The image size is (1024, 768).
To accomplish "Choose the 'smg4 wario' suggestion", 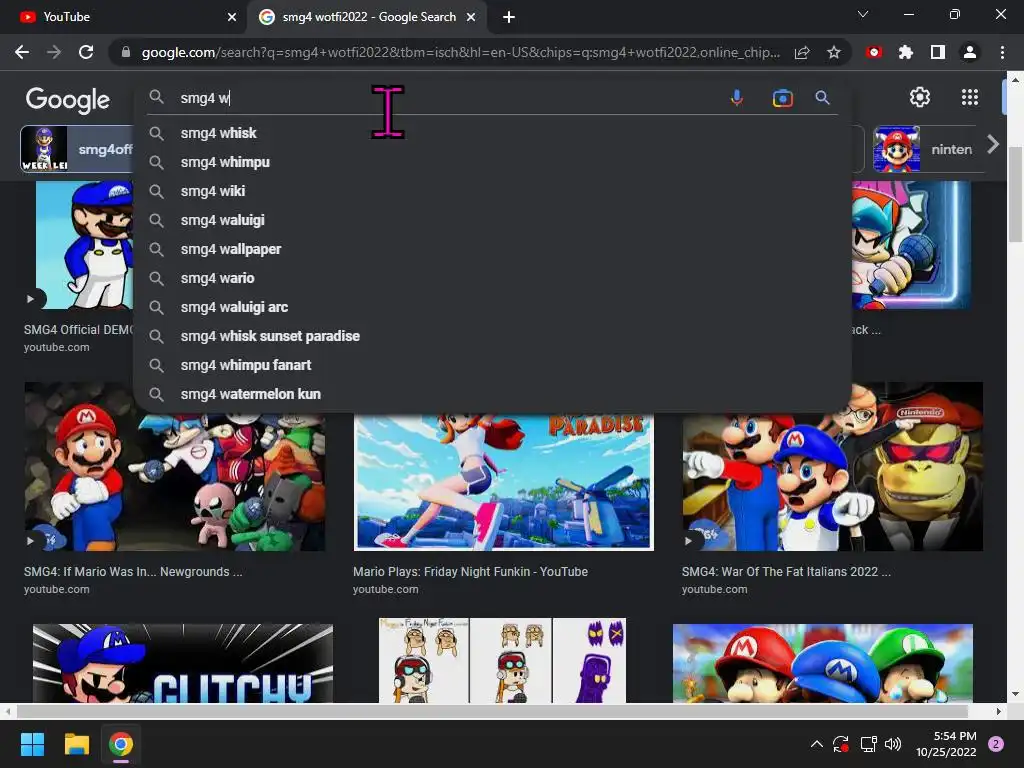I will [x=492, y=278].
